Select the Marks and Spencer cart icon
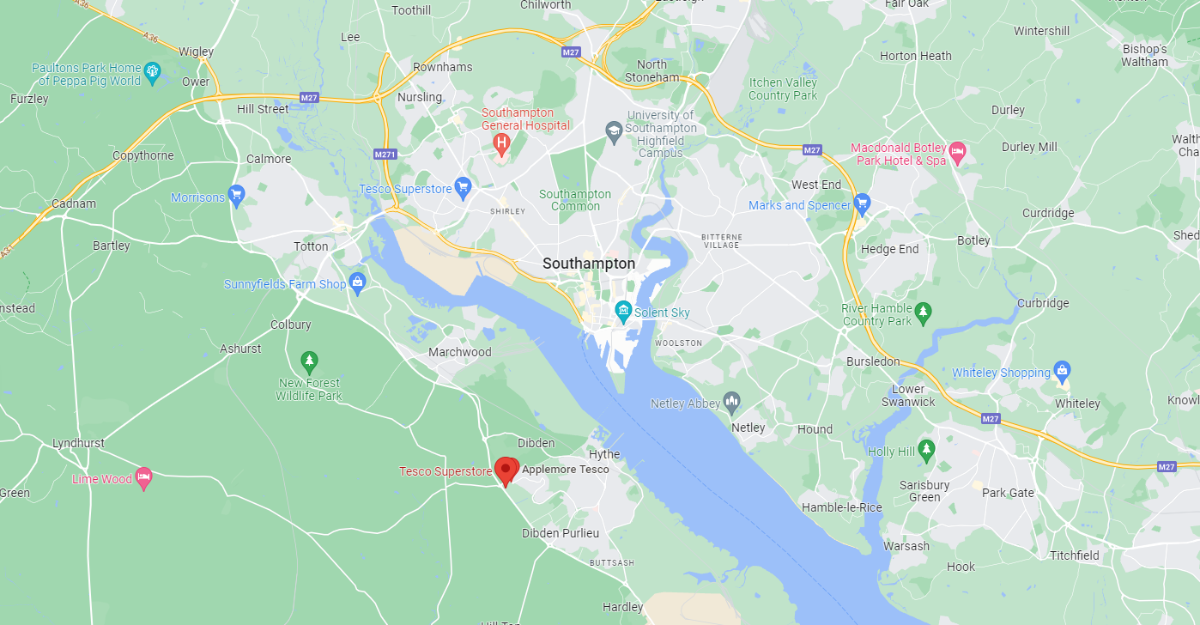This screenshot has width=1200, height=625. 862,203
